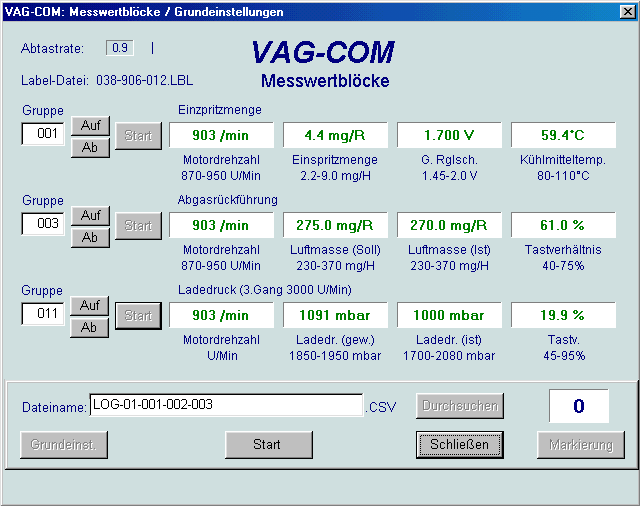The width and height of the screenshot is (640, 506).
Task: Decrease Gruppe 011 with Ab button
Action: pos(89,327)
